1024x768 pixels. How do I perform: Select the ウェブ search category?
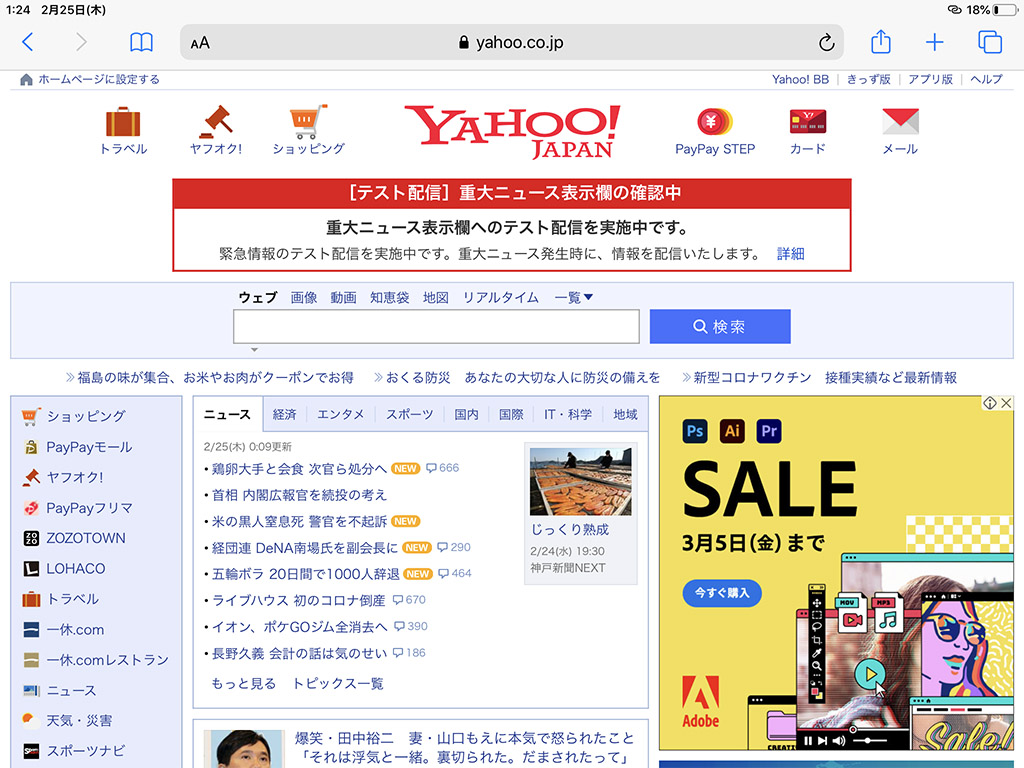257,298
